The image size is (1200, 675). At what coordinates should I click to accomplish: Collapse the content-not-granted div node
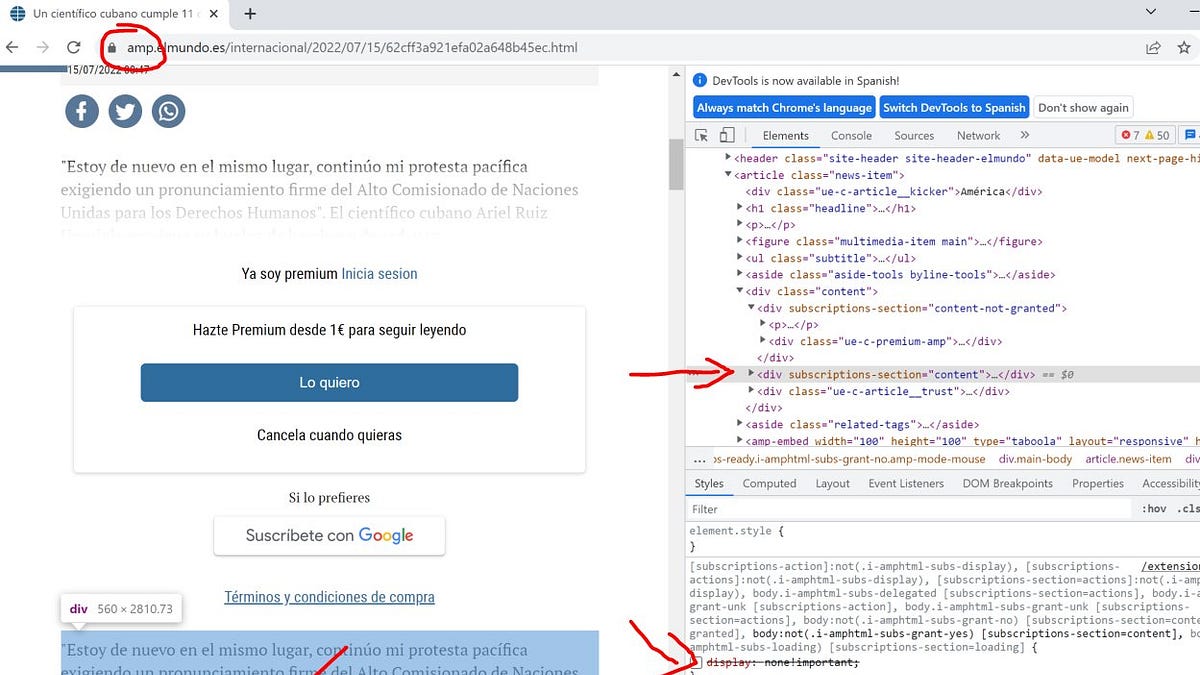[752, 308]
